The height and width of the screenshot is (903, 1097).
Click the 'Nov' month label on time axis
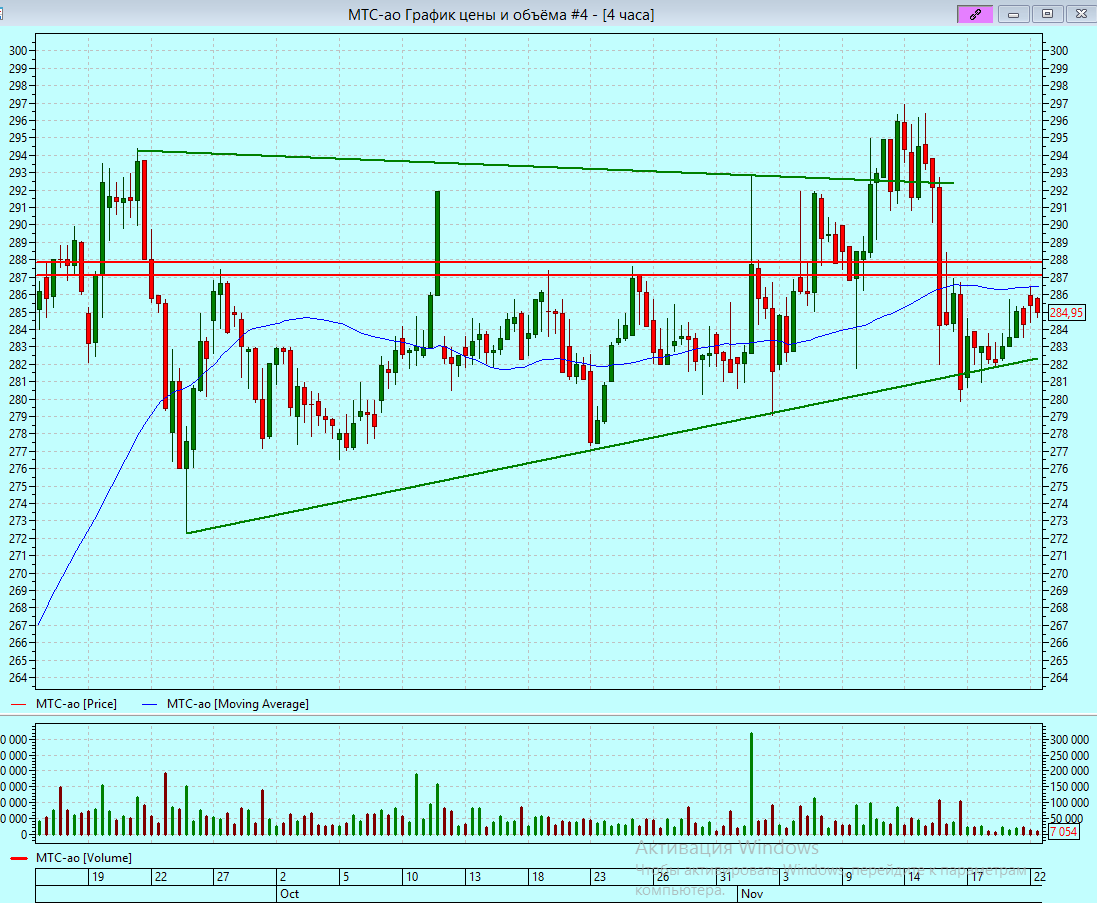point(751,894)
